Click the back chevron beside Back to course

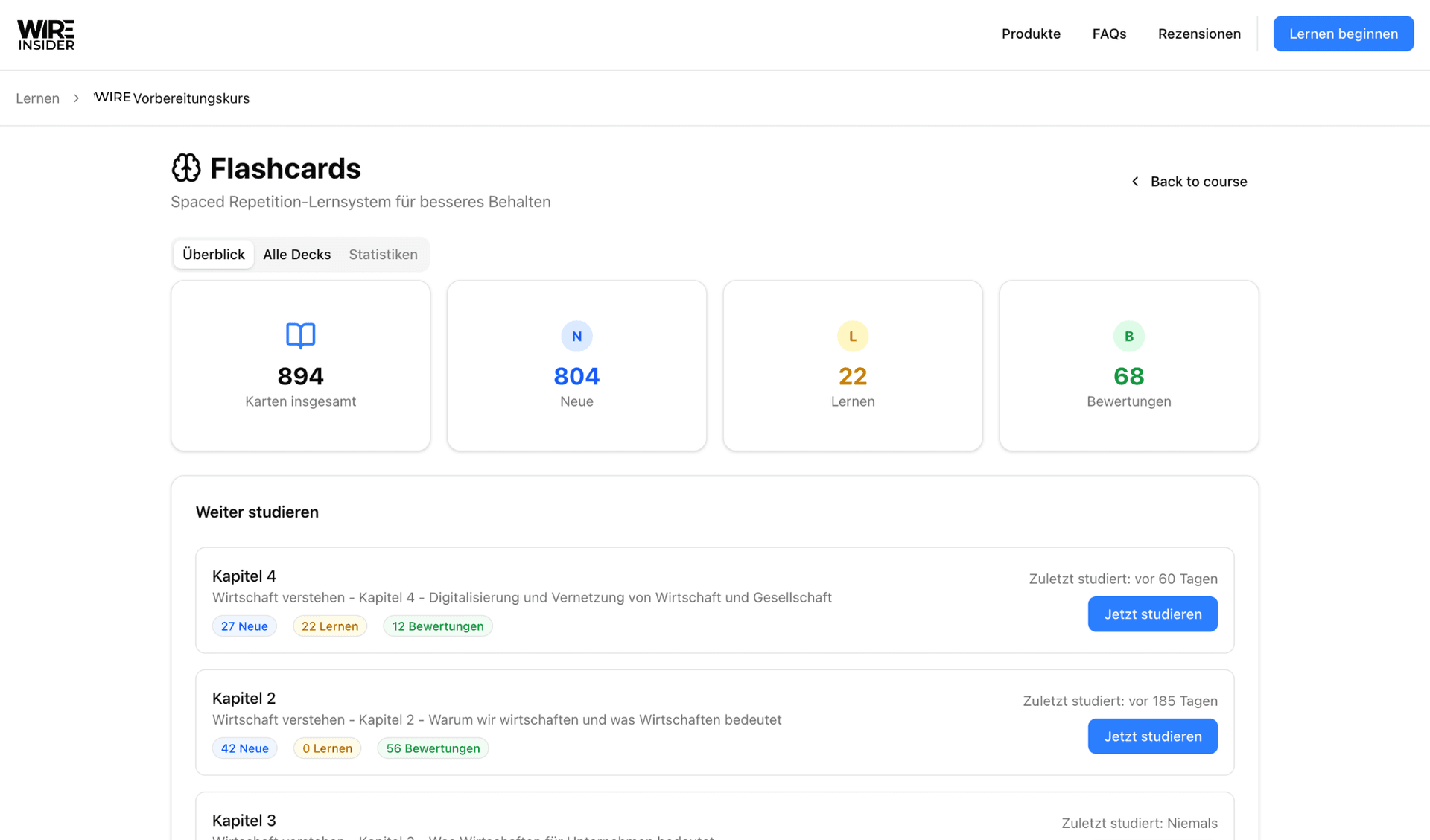tap(1135, 182)
